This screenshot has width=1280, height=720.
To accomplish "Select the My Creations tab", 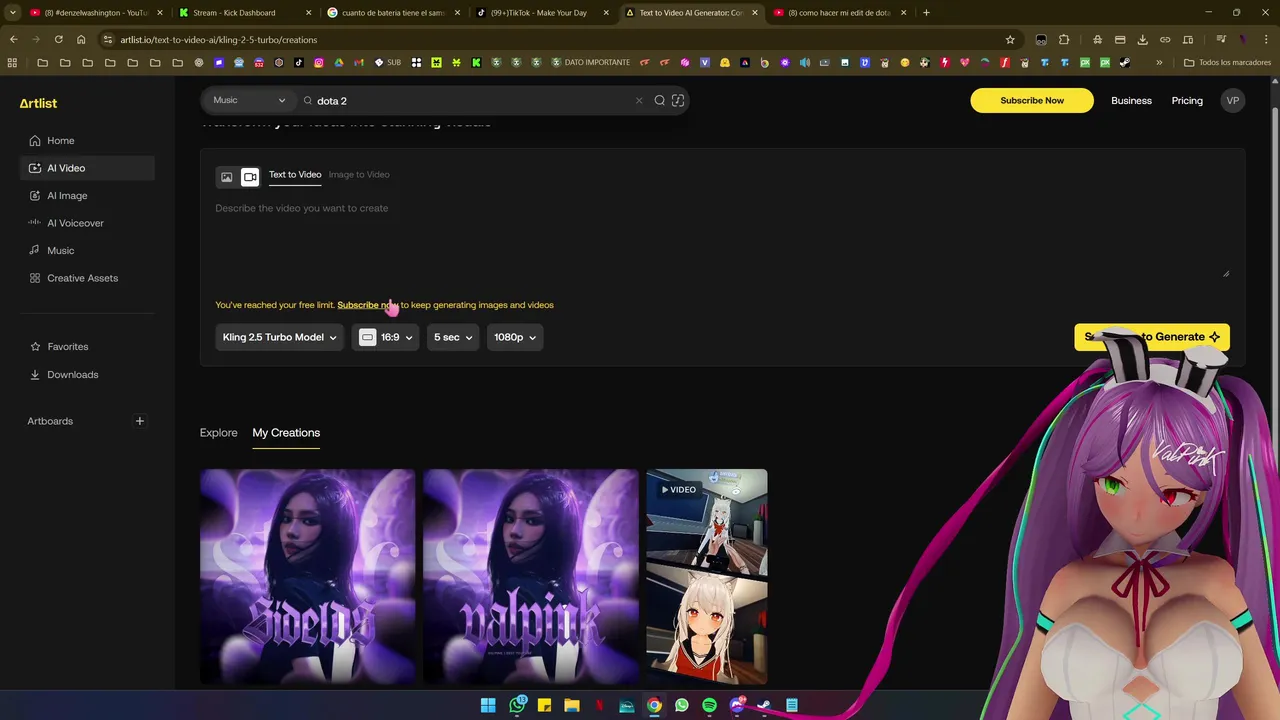I will (x=286, y=433).
